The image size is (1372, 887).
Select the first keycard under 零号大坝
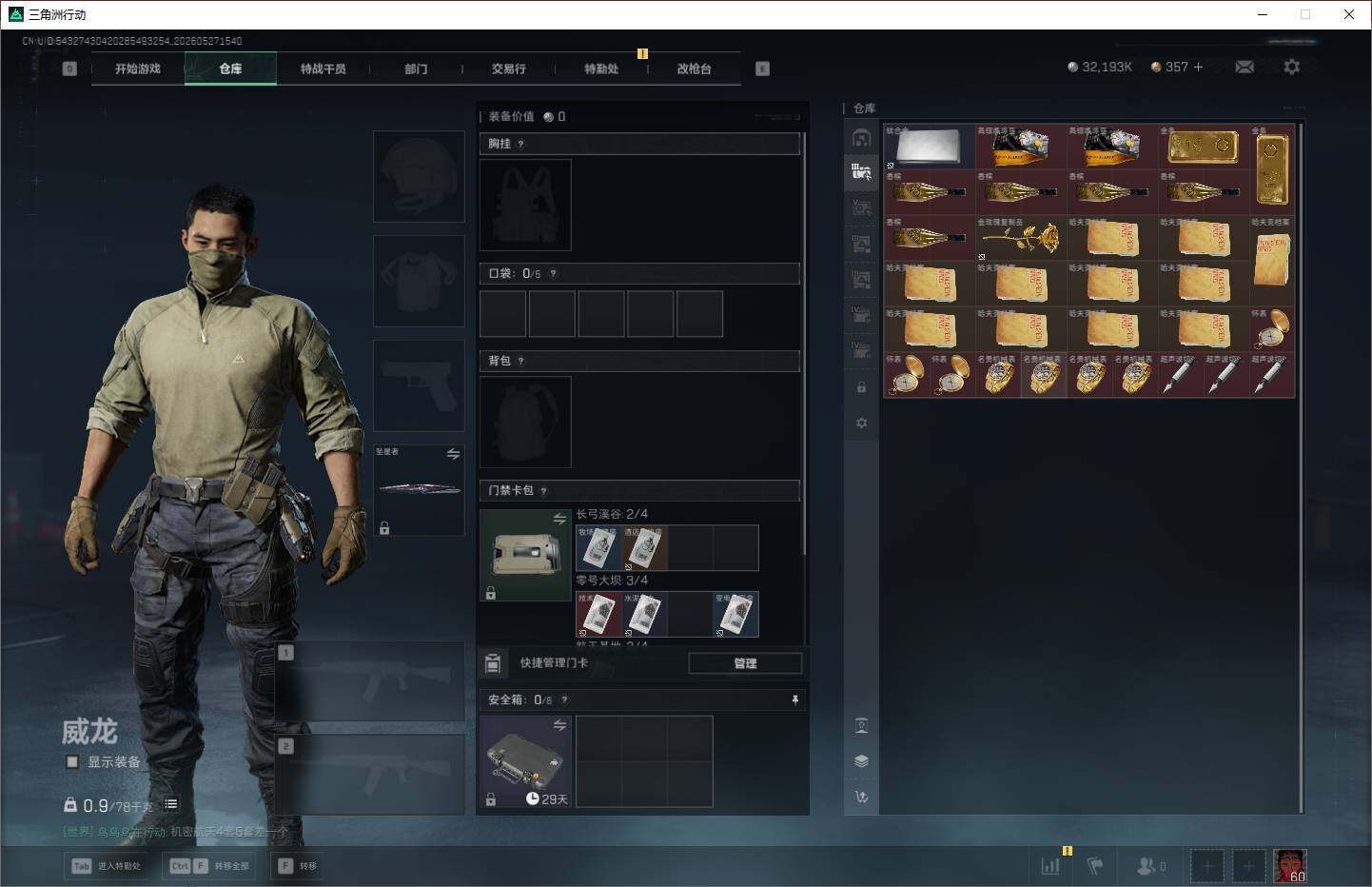coord(599,614)
